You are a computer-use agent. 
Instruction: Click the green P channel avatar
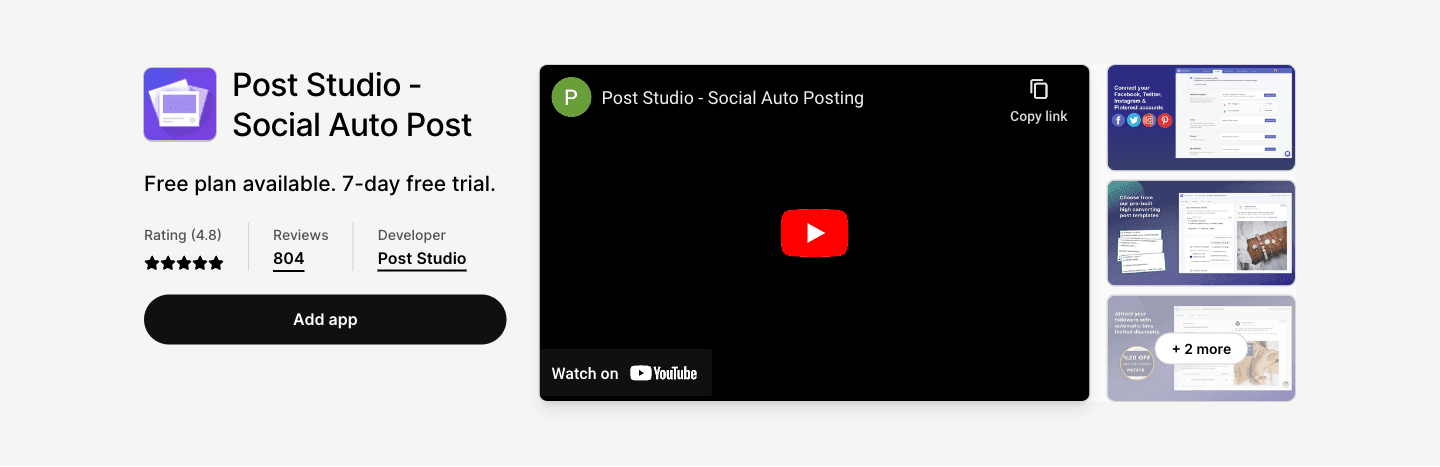point(571,97)
